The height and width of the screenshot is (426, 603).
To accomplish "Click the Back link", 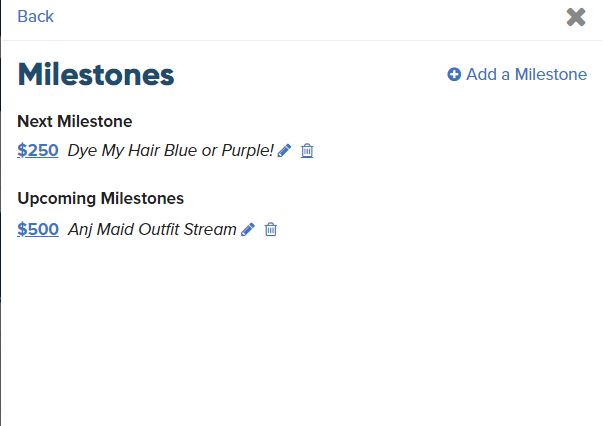I will click(x=35, y=17).
